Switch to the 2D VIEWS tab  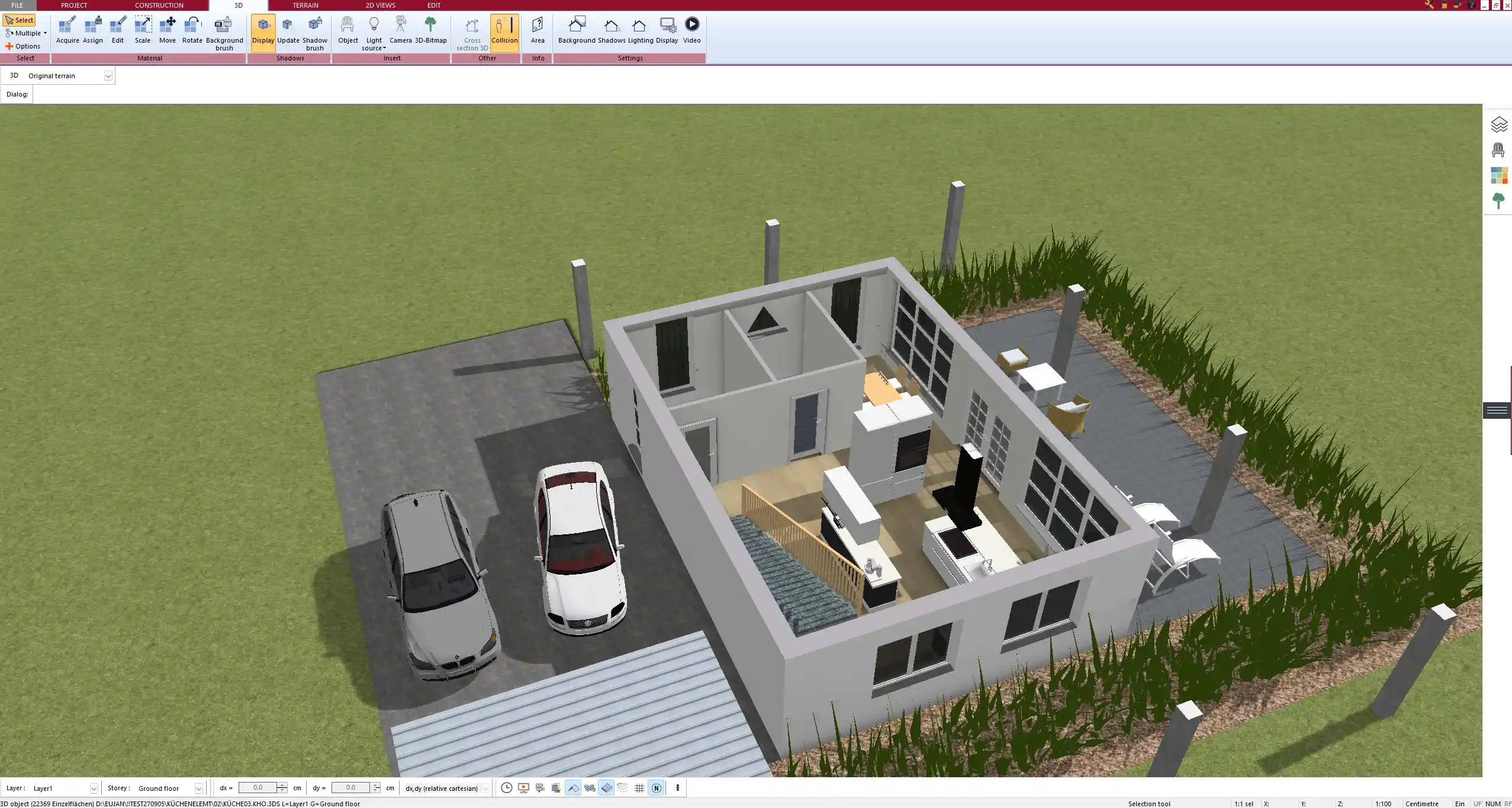click(x=380, y=5)
